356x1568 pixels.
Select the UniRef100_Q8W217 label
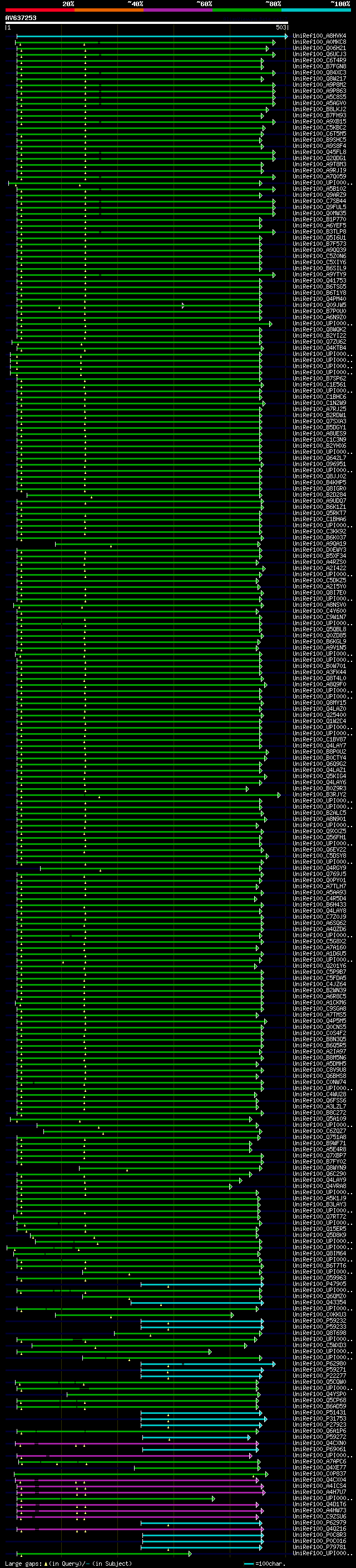[319, 78]
